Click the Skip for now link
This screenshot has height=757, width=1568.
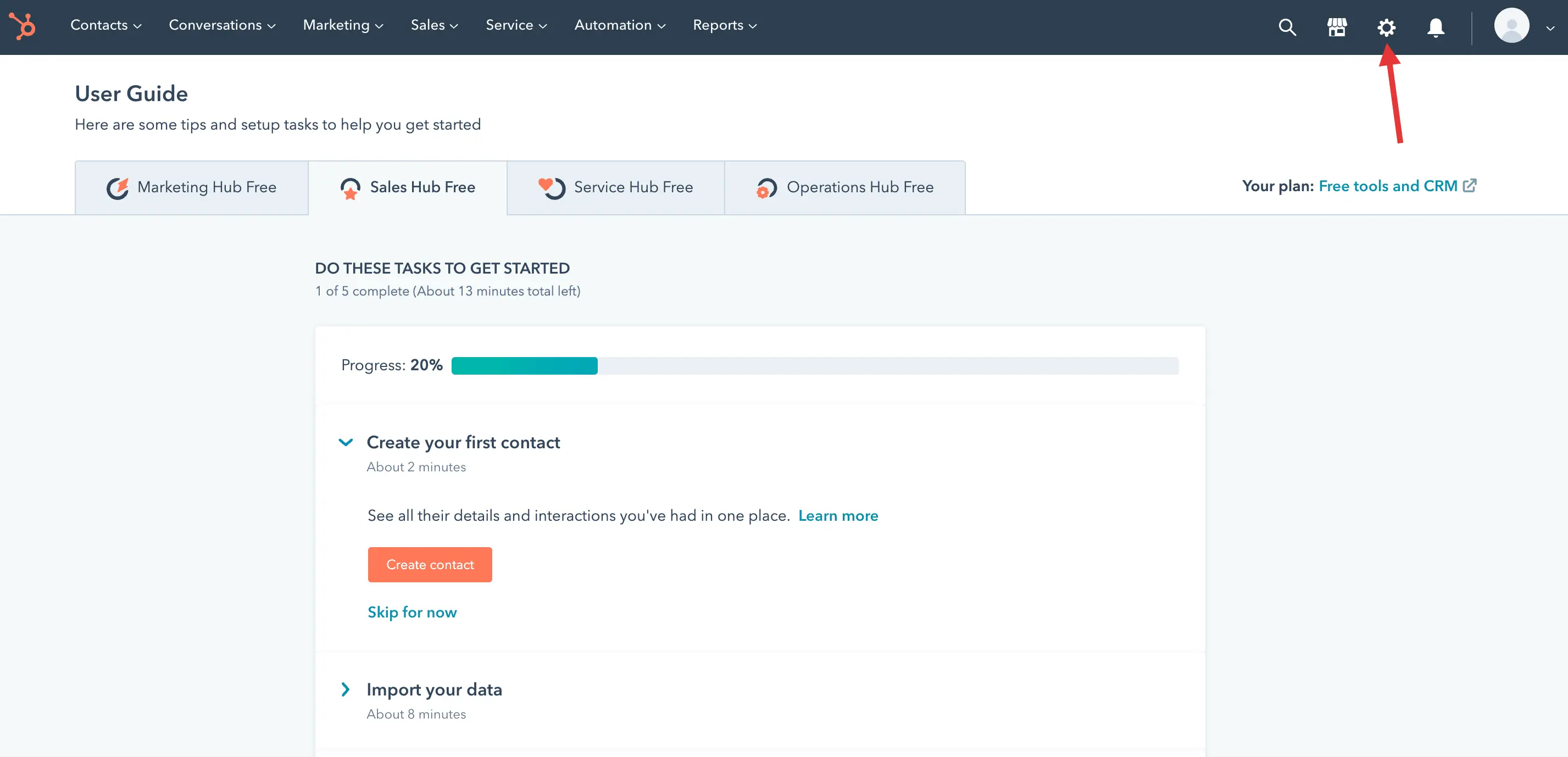(x=412, y=612)
